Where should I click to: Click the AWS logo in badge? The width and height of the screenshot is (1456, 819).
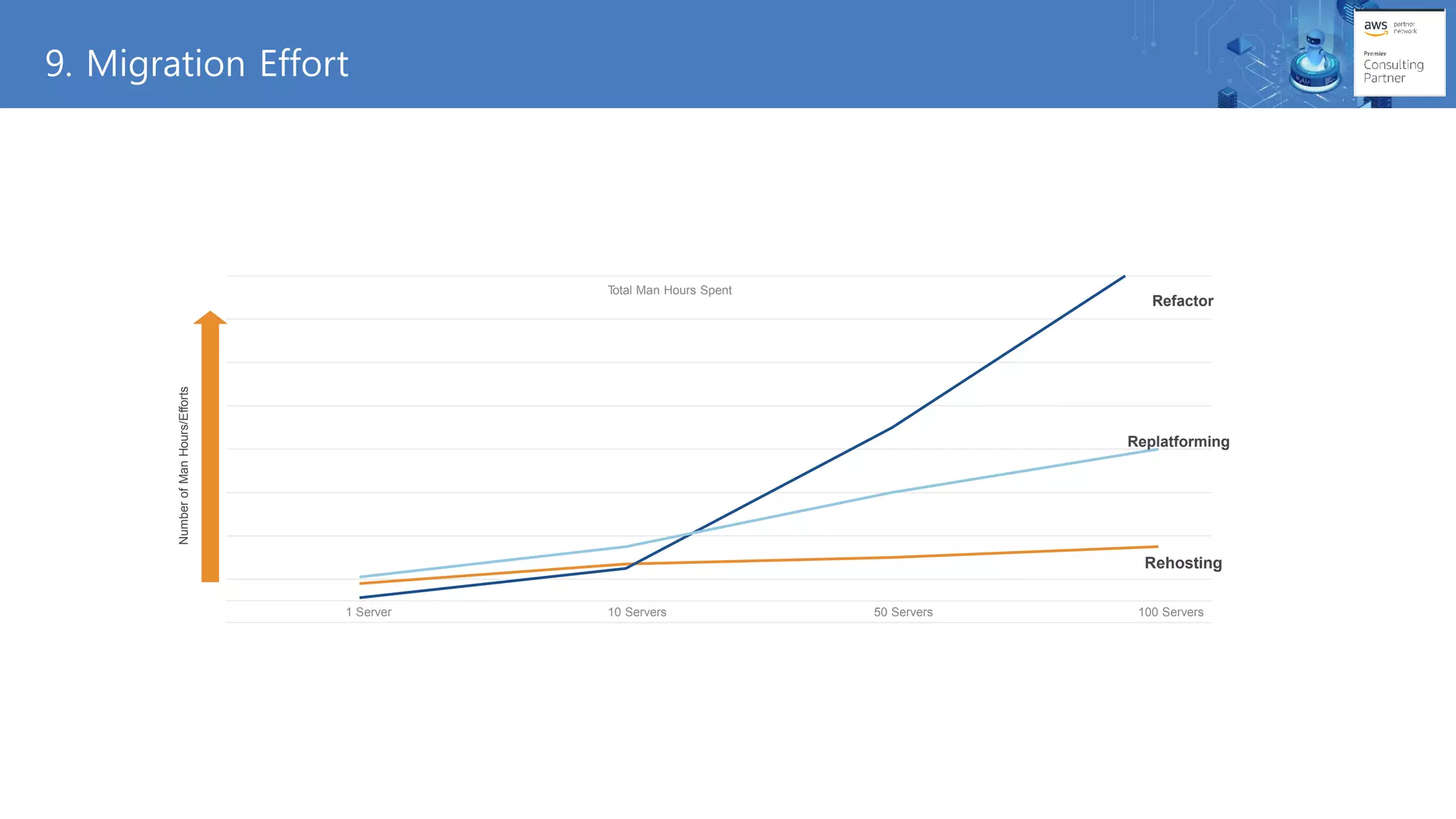coord(1376,27)
